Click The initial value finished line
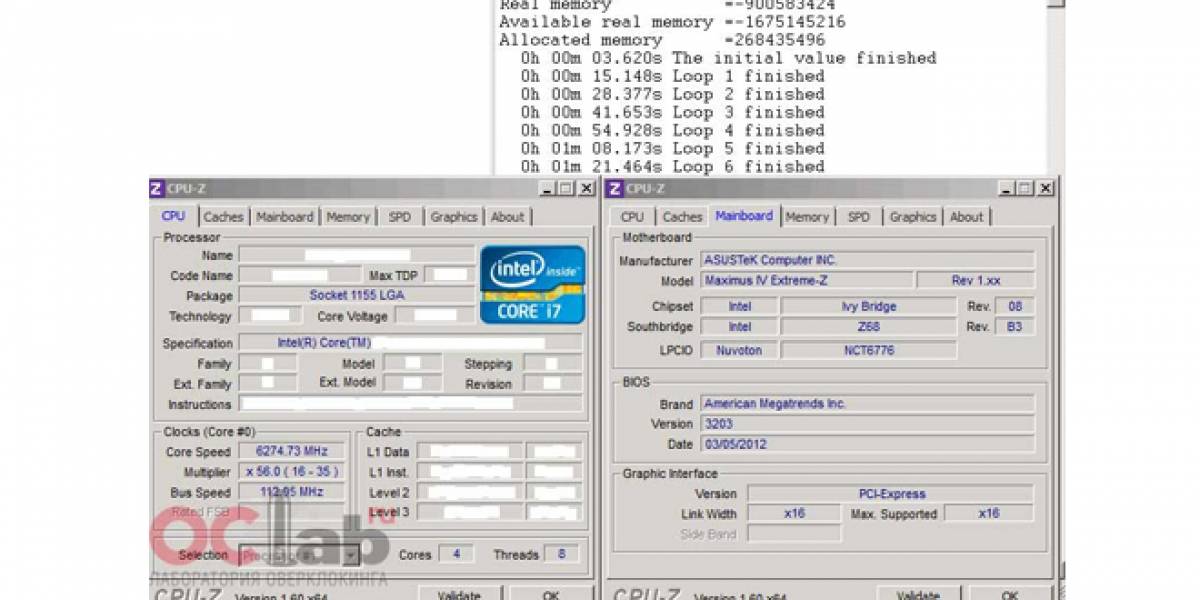1200x600 pixels. click(x=728, y=58)
